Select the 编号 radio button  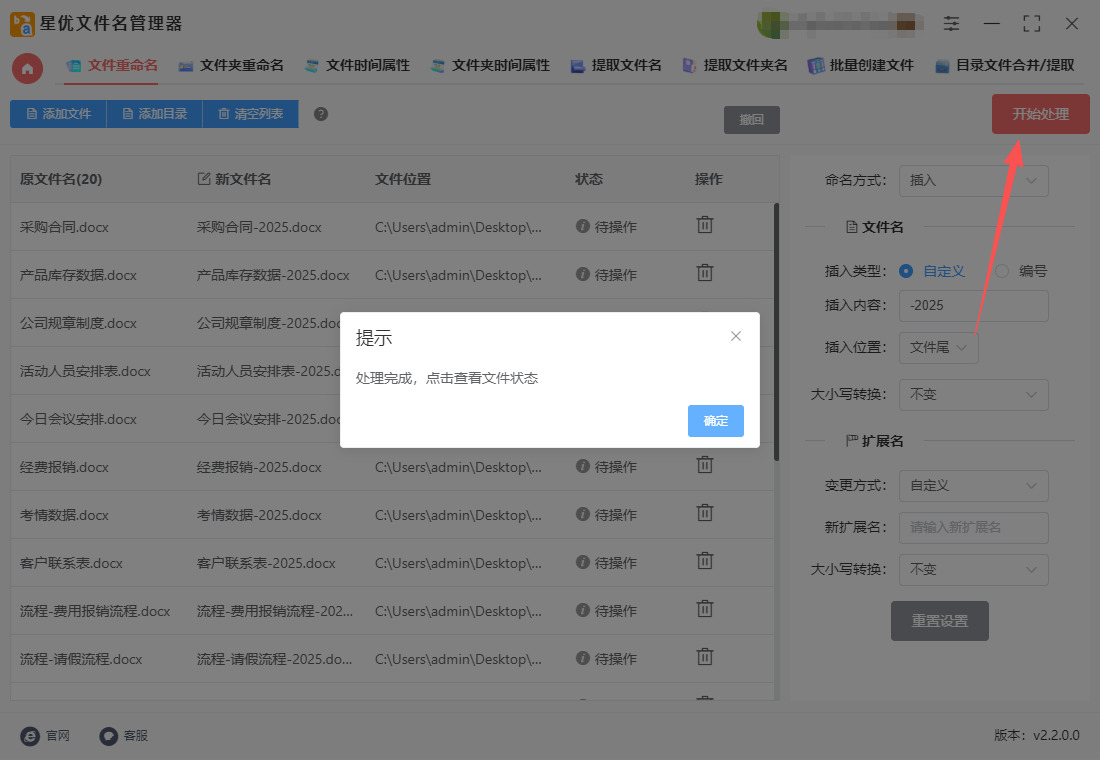point(1002,271)
